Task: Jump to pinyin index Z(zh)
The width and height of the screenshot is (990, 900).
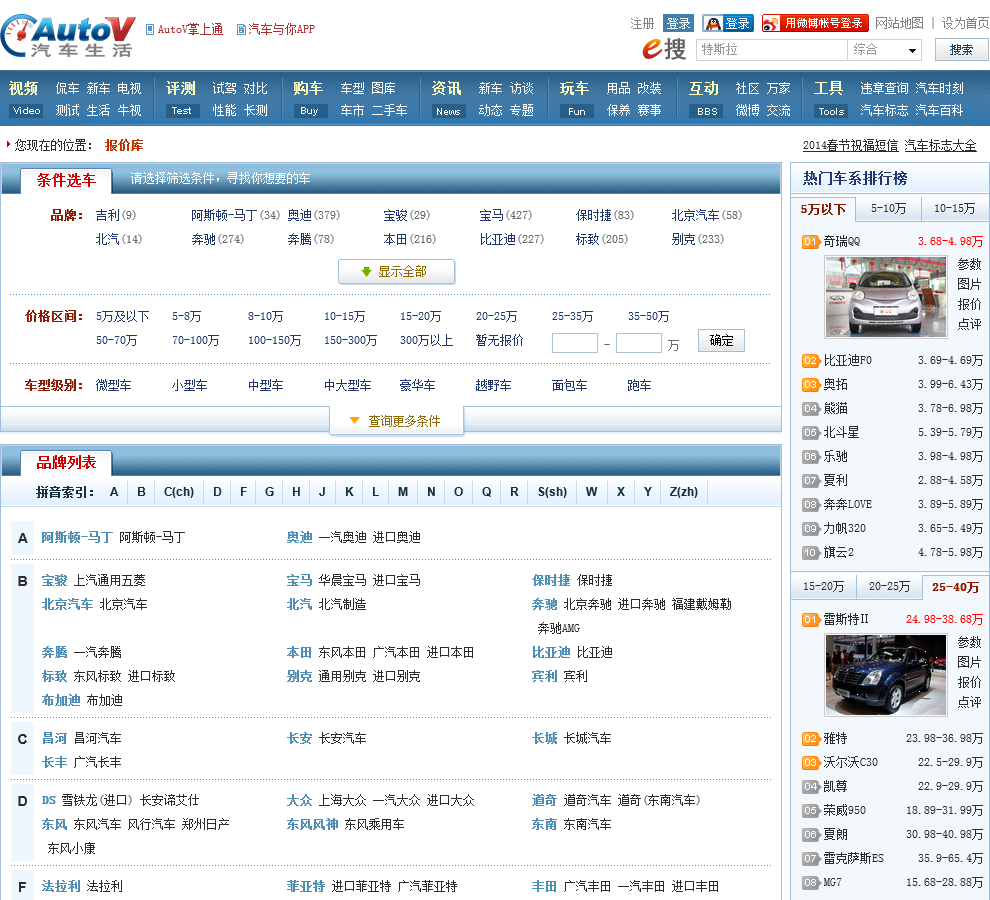Action: click(x=683, y=492)
